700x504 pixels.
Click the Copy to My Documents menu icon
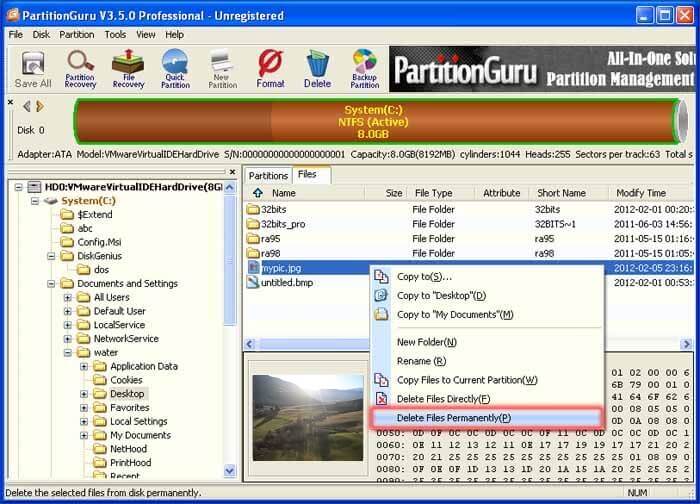tap(381, 314)
